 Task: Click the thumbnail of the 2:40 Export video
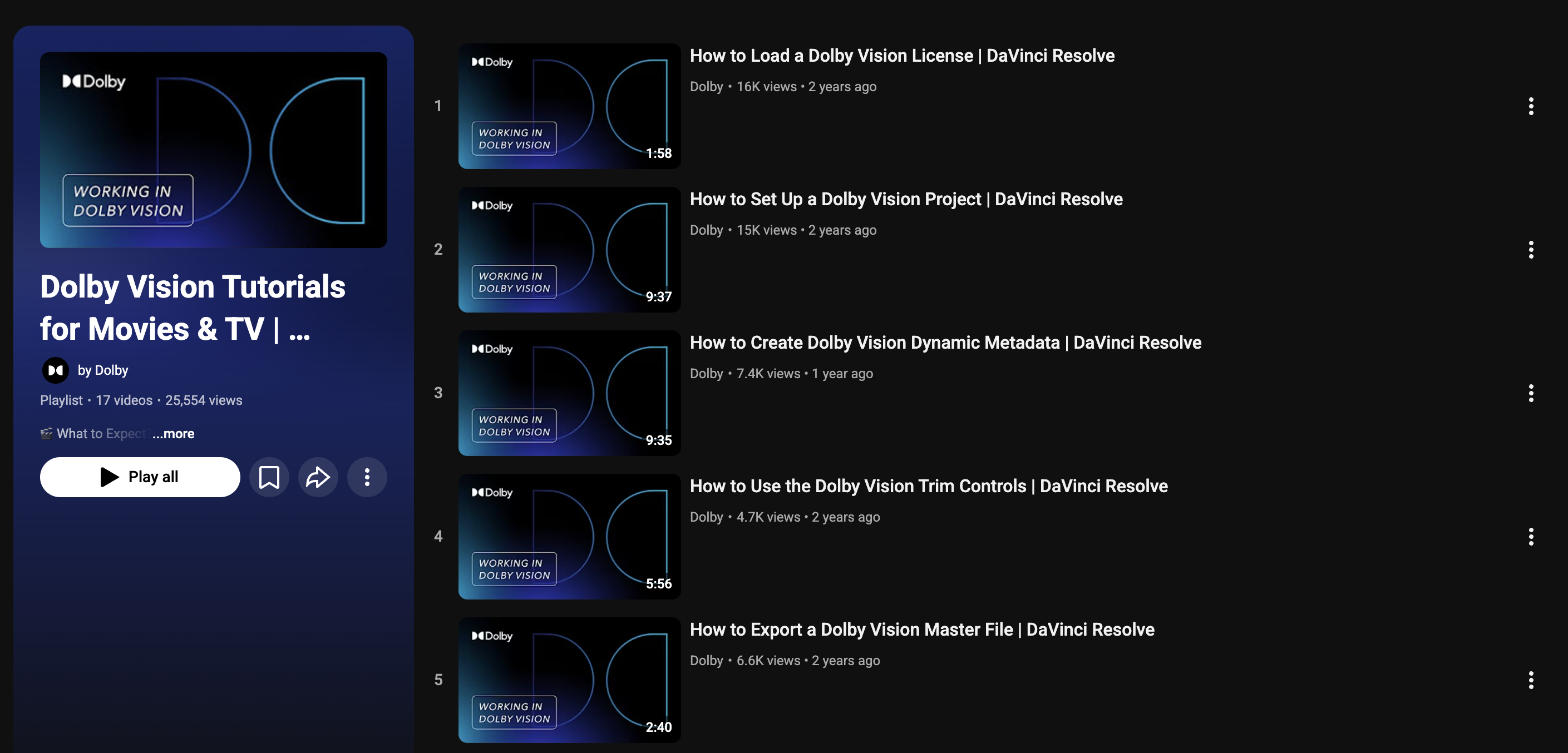point(569,680)
